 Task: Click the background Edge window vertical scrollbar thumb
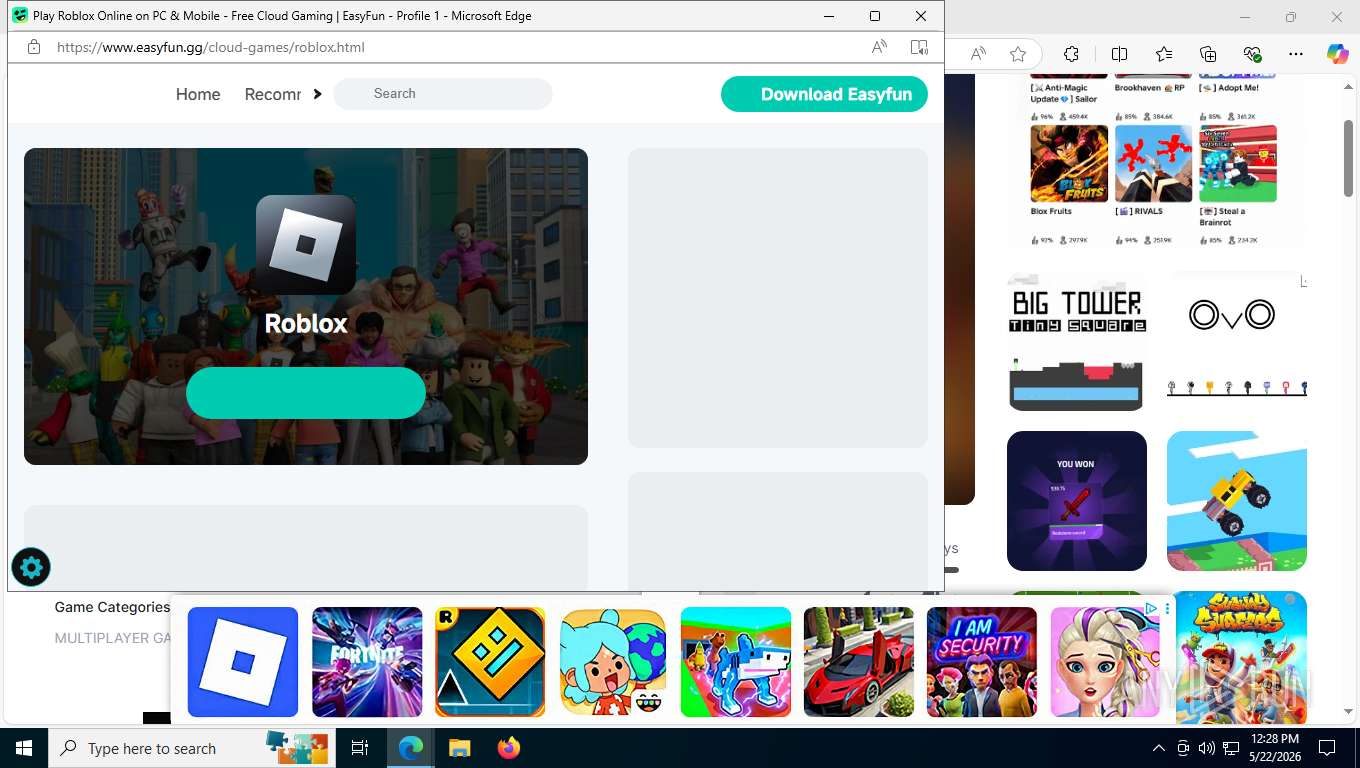coord(1349,158)
